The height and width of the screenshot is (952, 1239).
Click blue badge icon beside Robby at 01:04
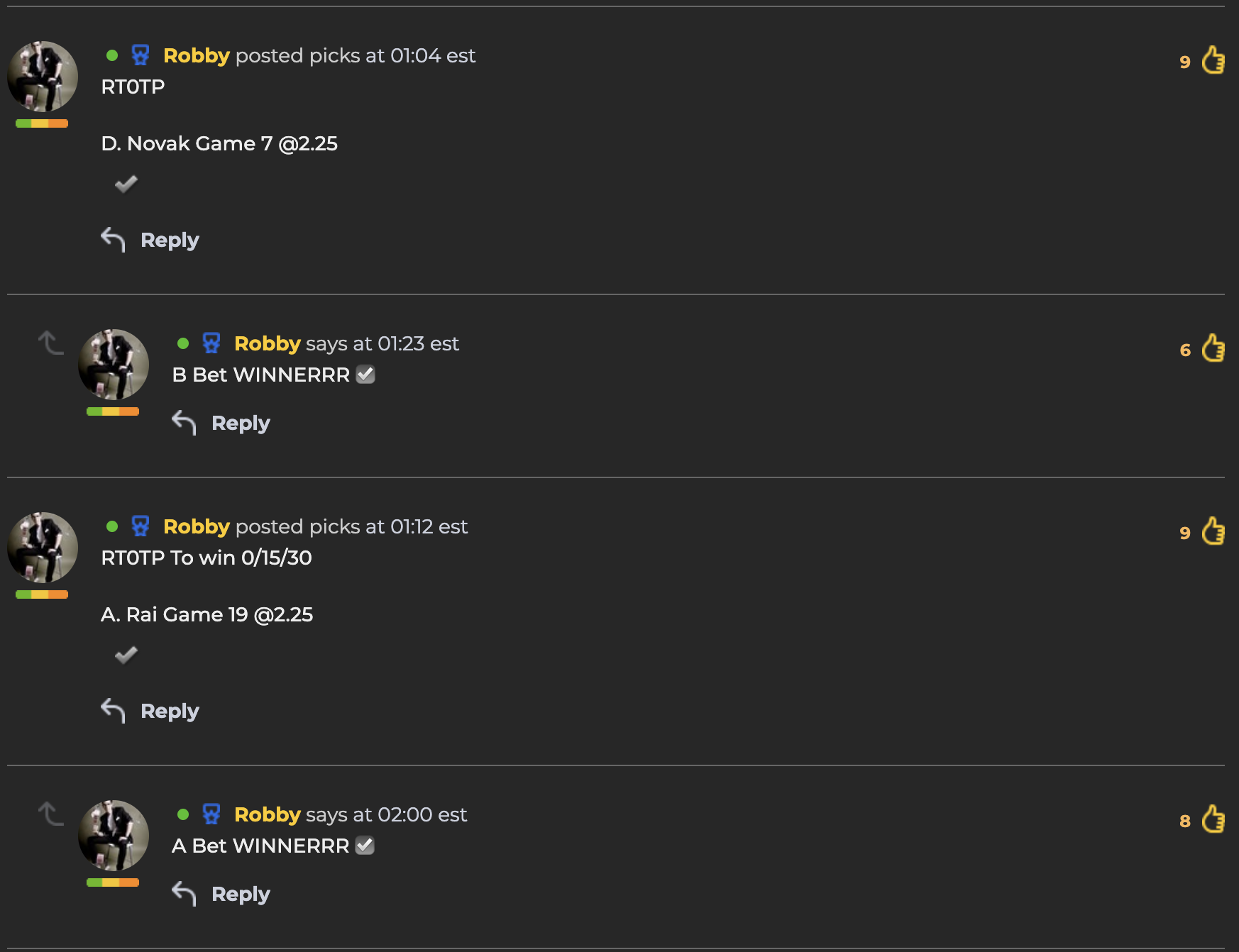[x=141, y=55]
